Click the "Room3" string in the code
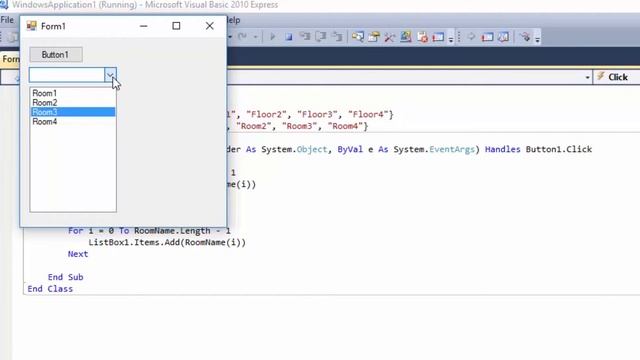640x360 pixels. [300, 126]
